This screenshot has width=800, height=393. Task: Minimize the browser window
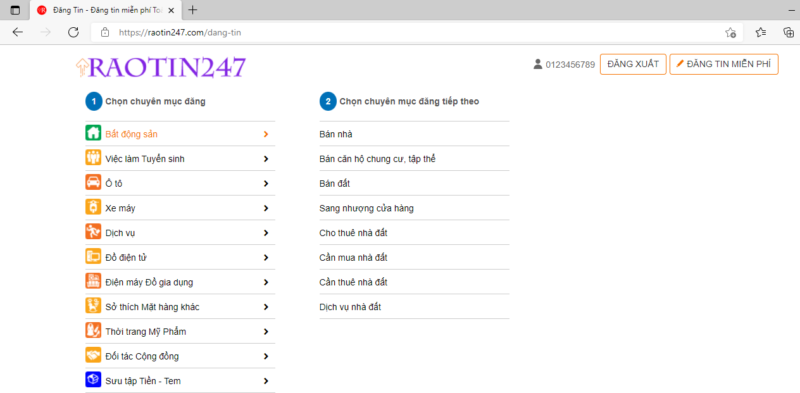pos(791,10)
